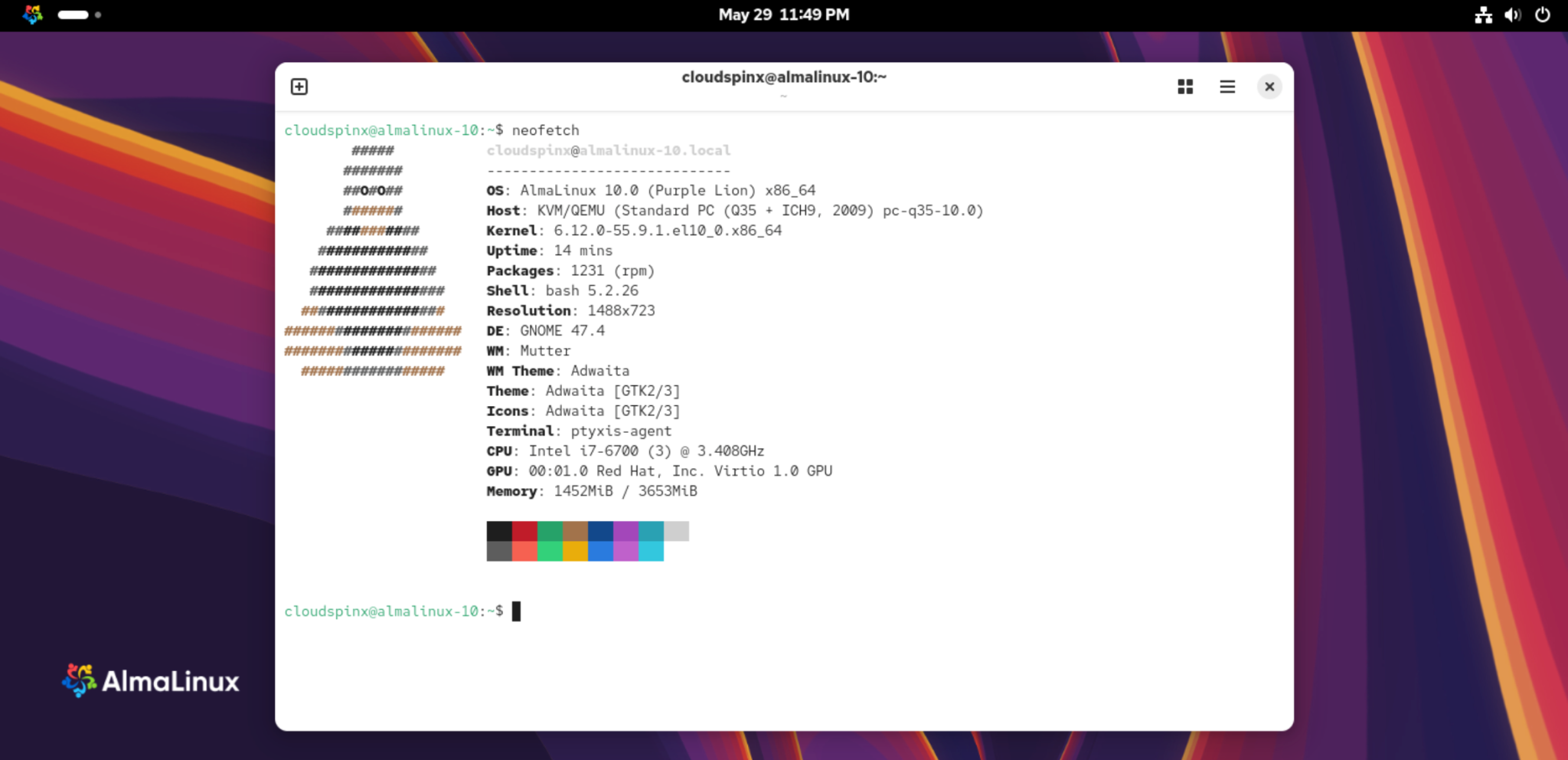Close the terminal window
Image resolution: width=1568 pixels, height=760 pixels.
point(1269,87)
